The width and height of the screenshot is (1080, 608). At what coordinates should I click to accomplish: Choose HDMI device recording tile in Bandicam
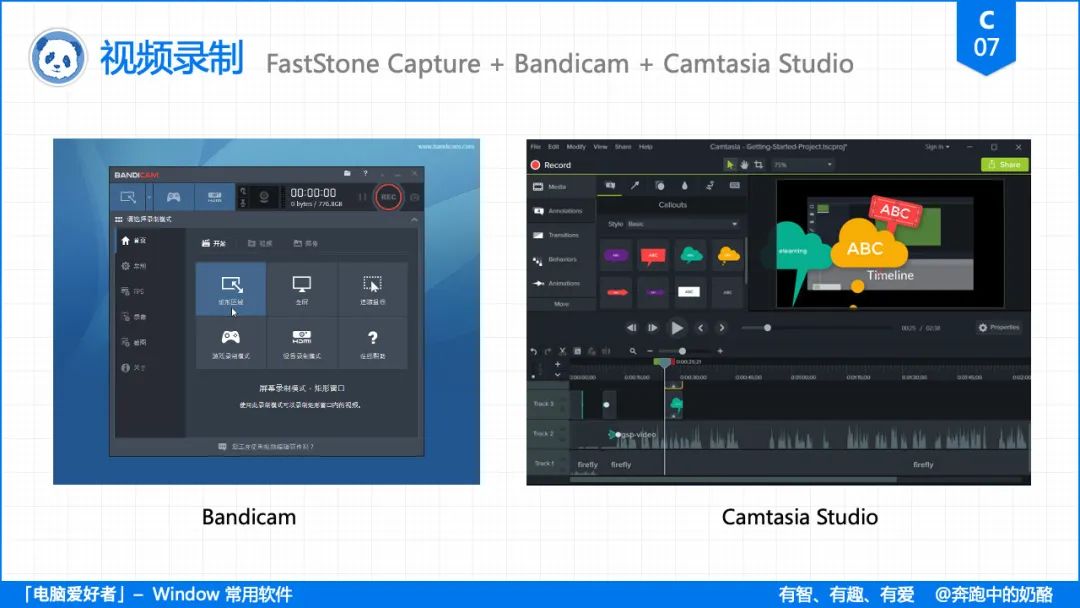point(302,343)
